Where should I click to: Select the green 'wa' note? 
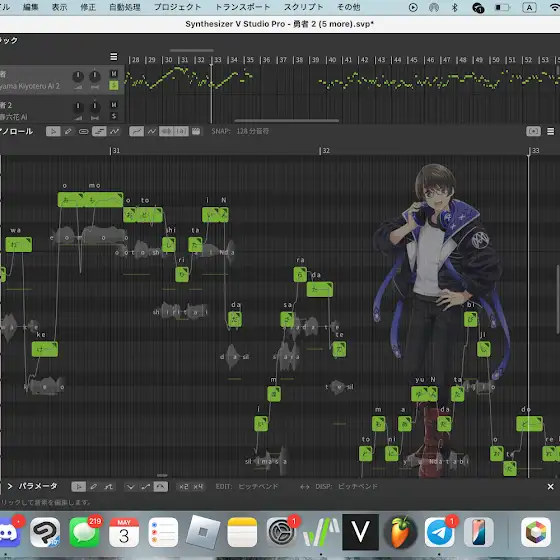click(x=19, y=245)
